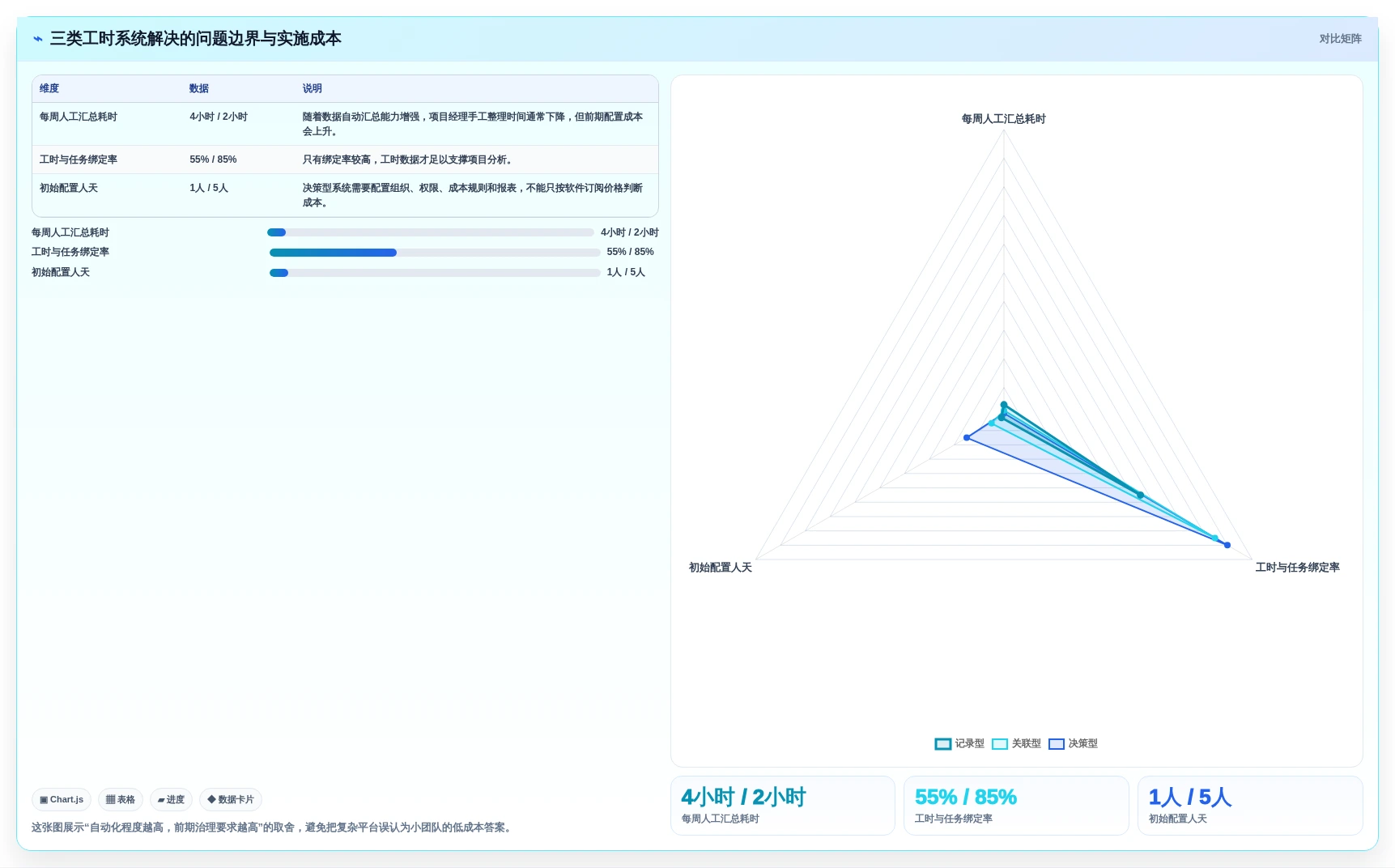Viewport: 1395px width, 868px height.
Task: Click the 进度 tag chip
Action: (171, 799)
